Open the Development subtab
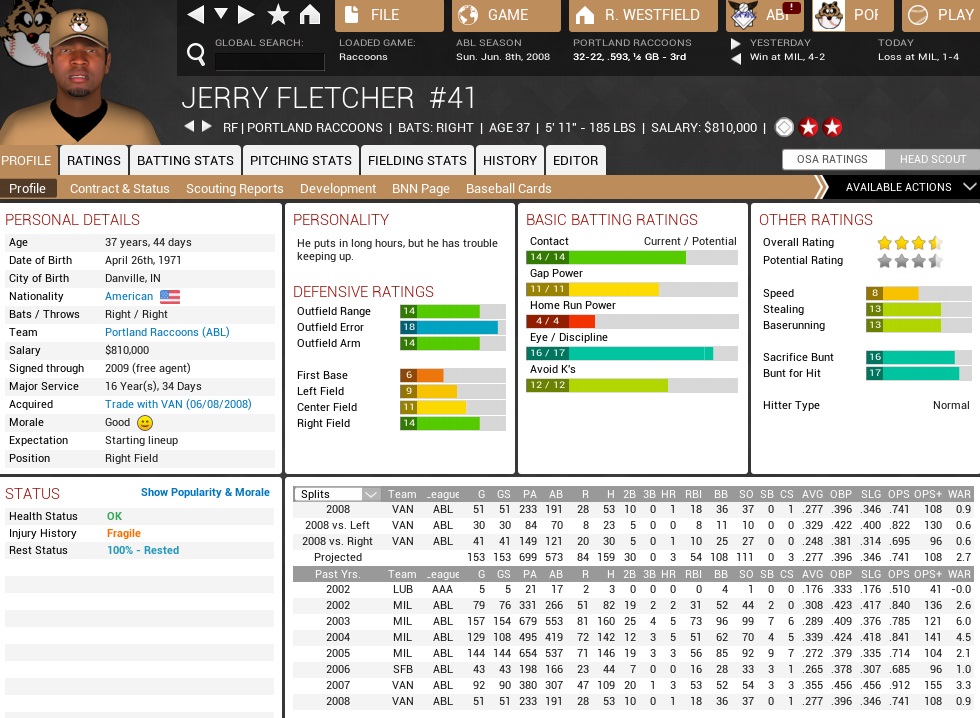 click(x=338, y=188)
